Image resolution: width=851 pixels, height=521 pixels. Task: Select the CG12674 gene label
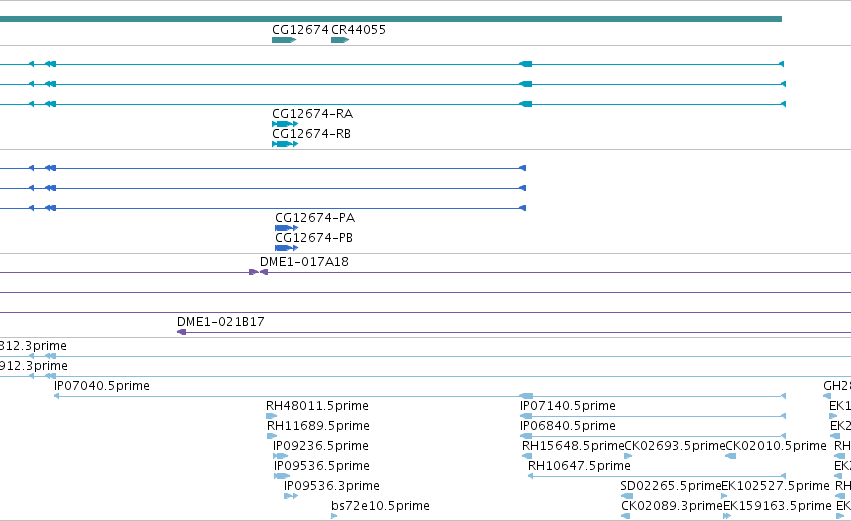click(x=300, y=30)
